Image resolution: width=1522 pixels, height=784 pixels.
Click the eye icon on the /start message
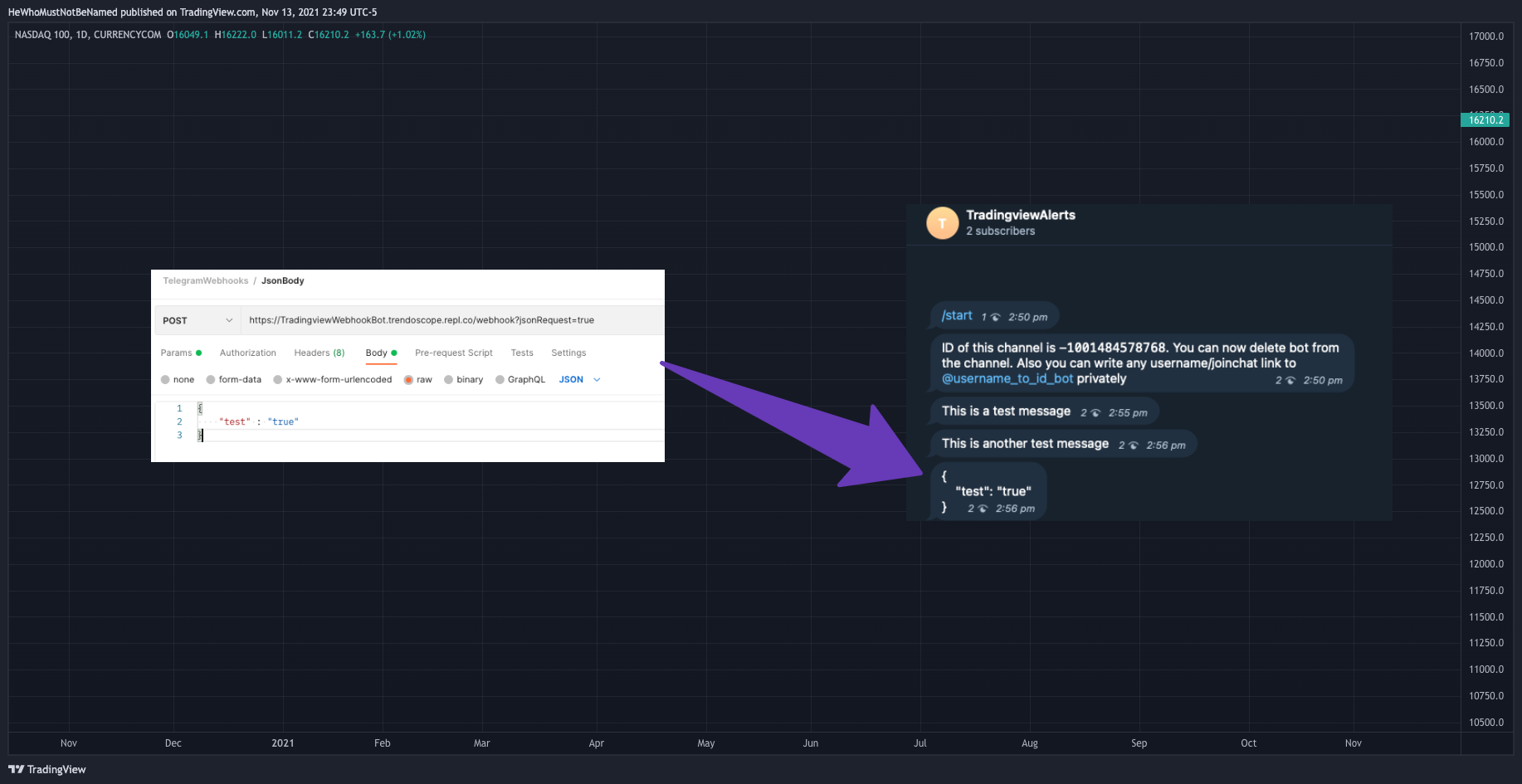point(995,317)
